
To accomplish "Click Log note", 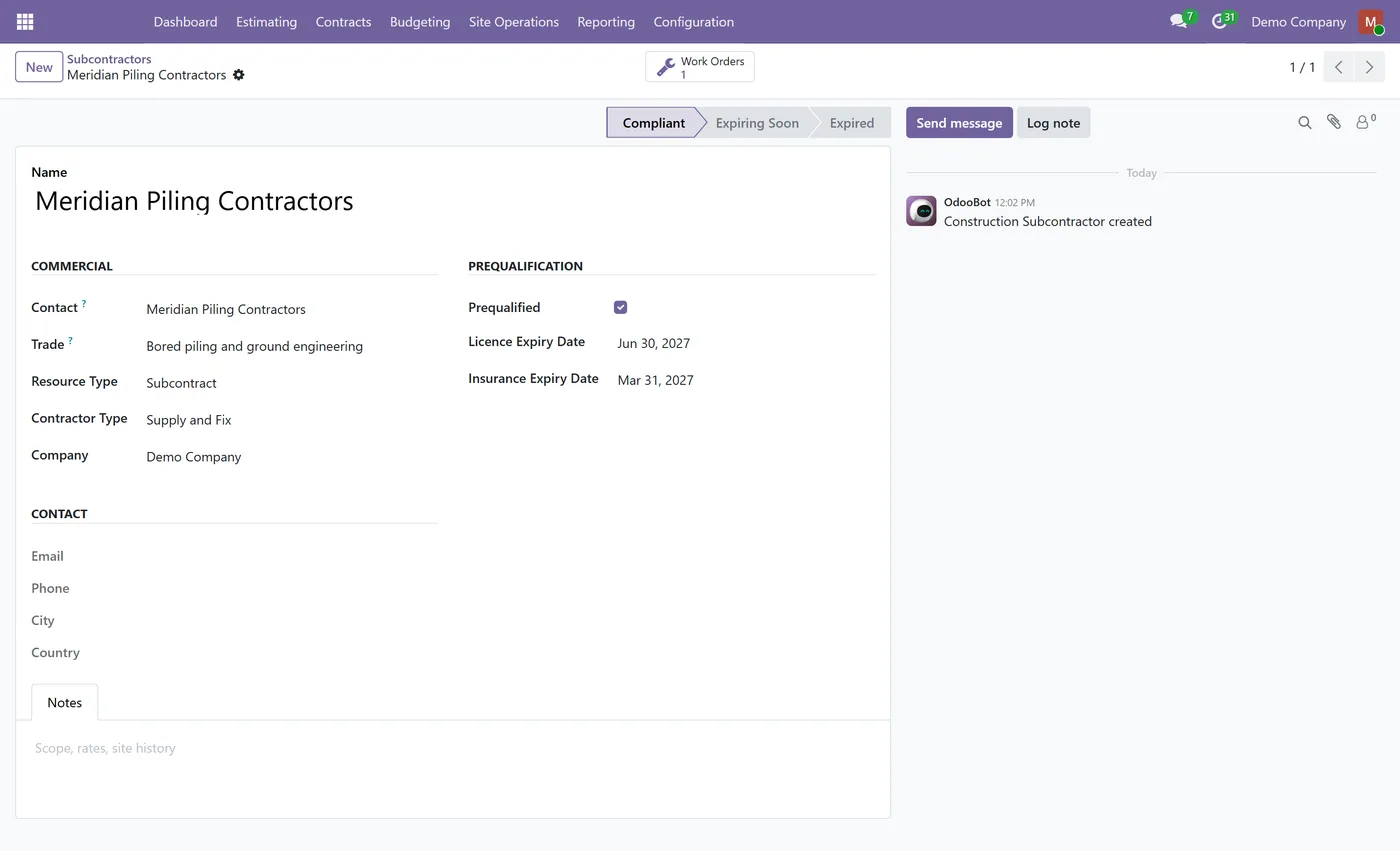I will pos(1053,123).
